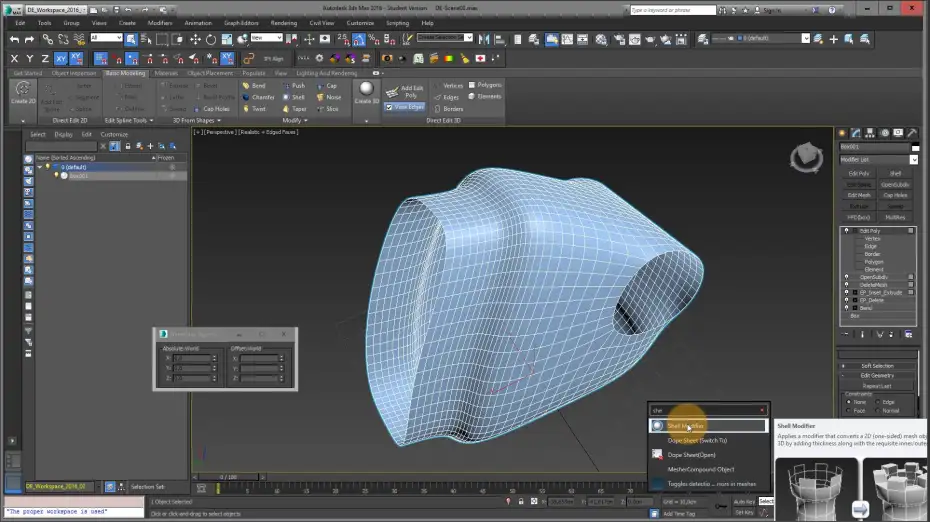Click the Redo arrow in main toolbar
The image size is (930, 522).
point(29,39)
